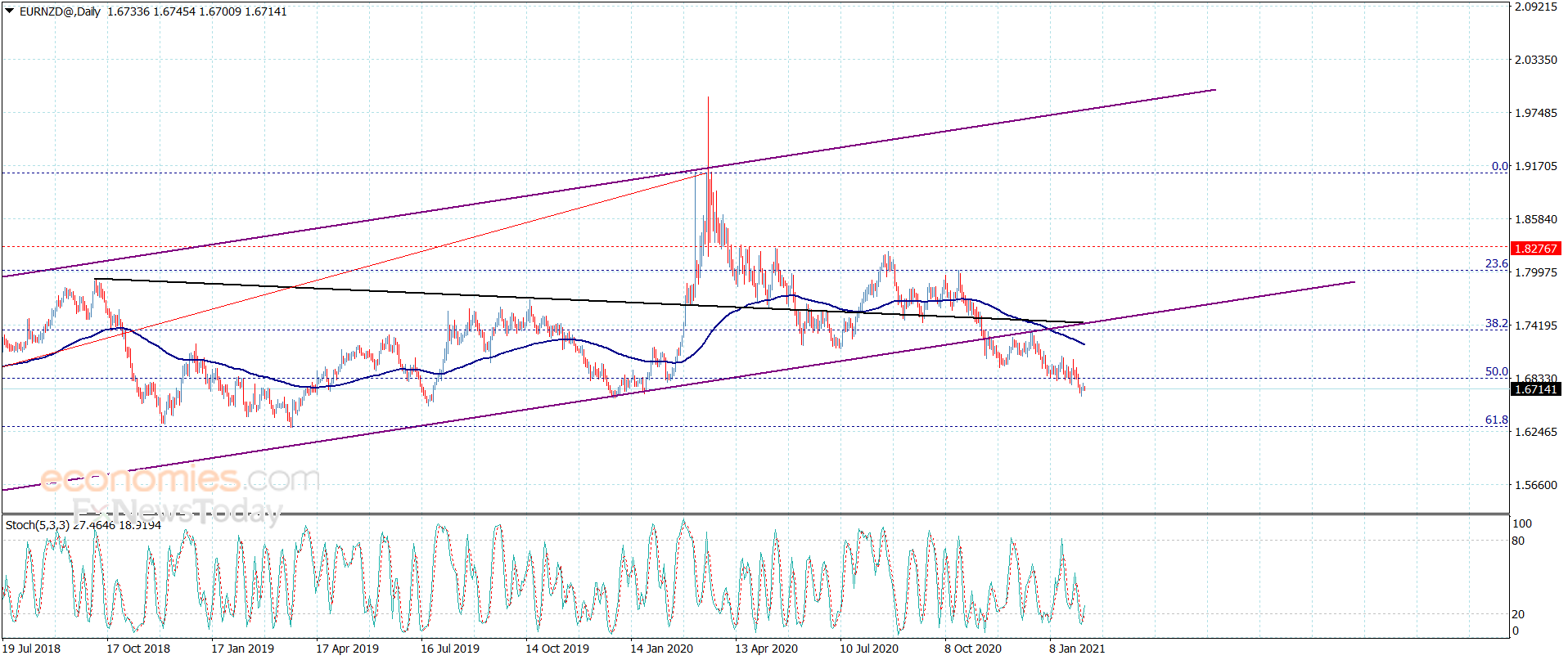Image resolution: width=1568 pixels, height=660 pixels.
Task: Click the economies.com watermark logo
Action: click(x=180, y=478)
